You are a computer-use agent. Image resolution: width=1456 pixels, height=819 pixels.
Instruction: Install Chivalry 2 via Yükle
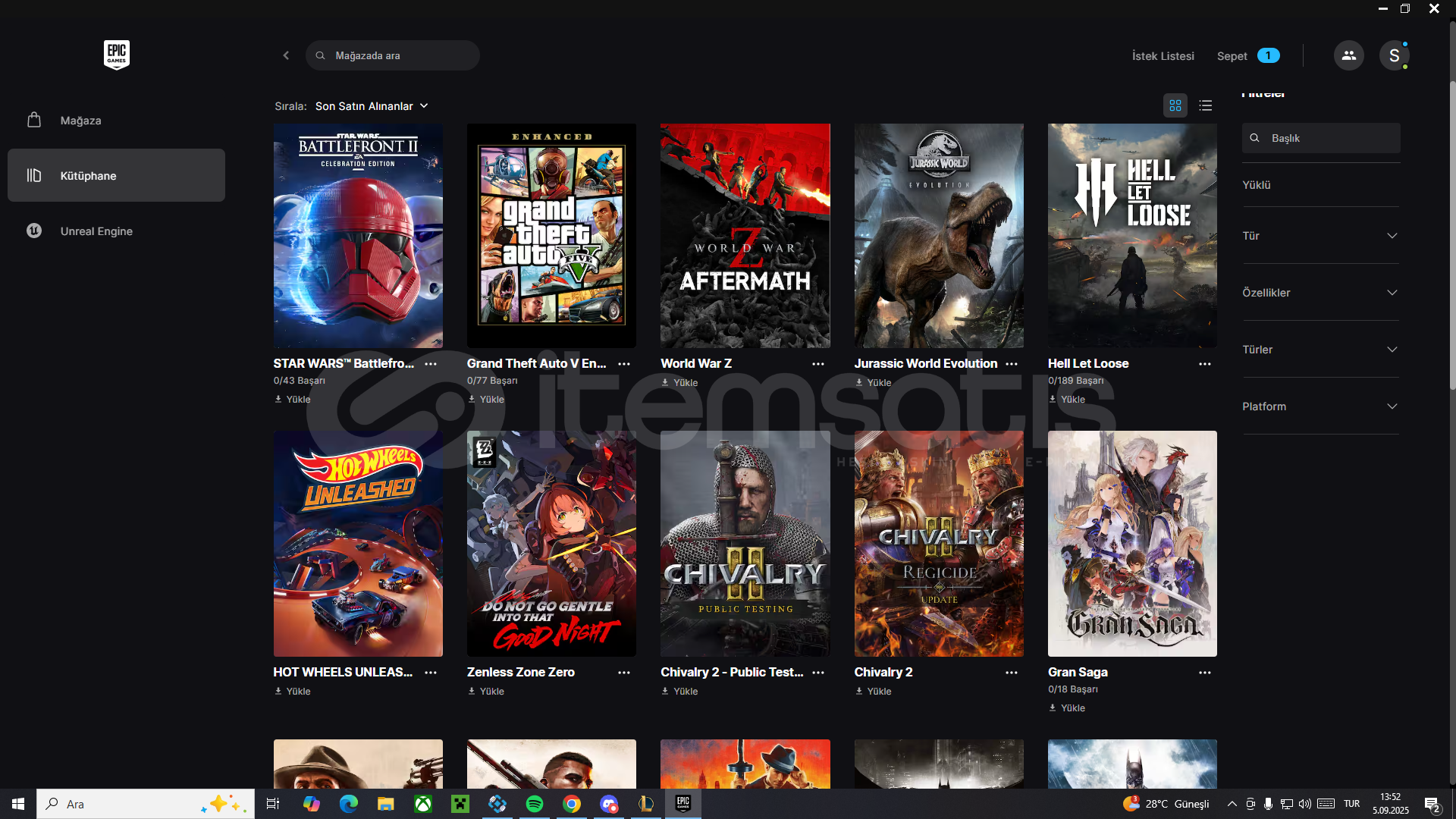click(874, 692)
